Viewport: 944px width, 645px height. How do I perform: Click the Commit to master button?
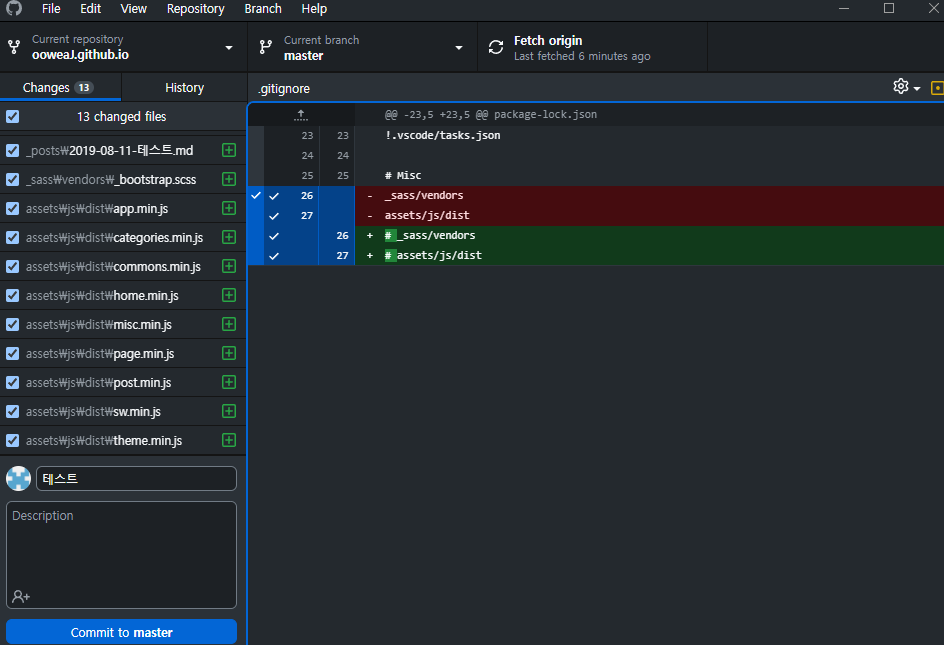click(122, 632)
